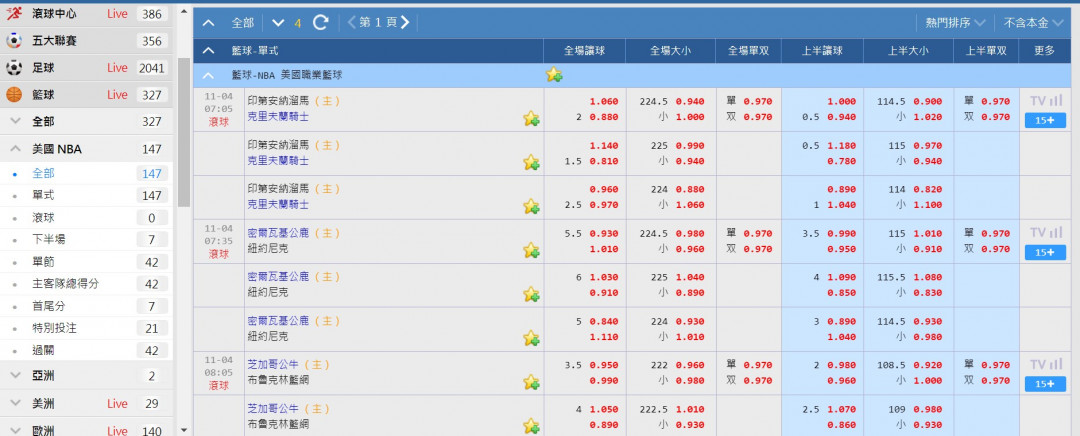1080x436 pixels.
Task: Favorite the 公鹿 vs 尼克 match with handicap 6
Action: coord(531,294)
